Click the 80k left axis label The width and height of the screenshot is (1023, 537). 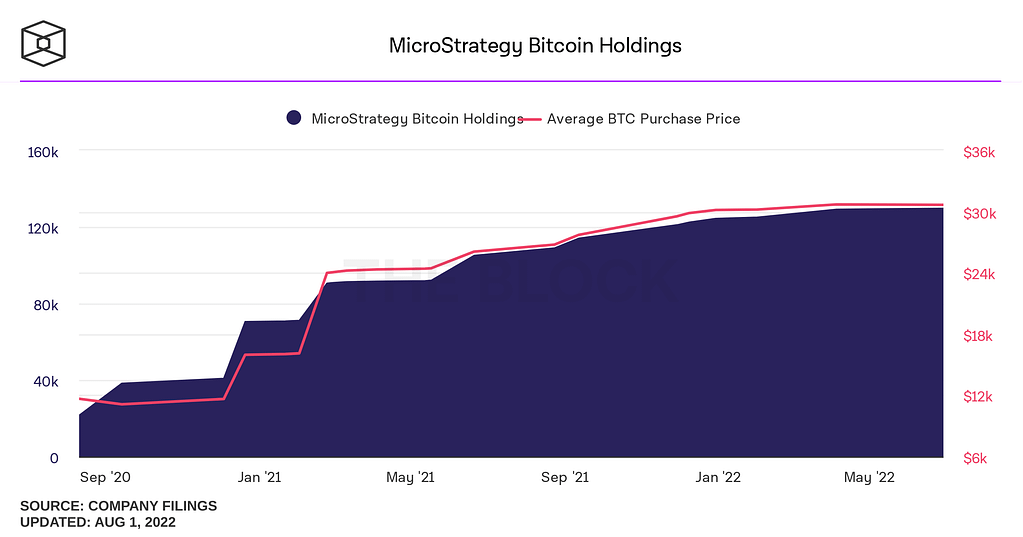click(x=46, y=305)
